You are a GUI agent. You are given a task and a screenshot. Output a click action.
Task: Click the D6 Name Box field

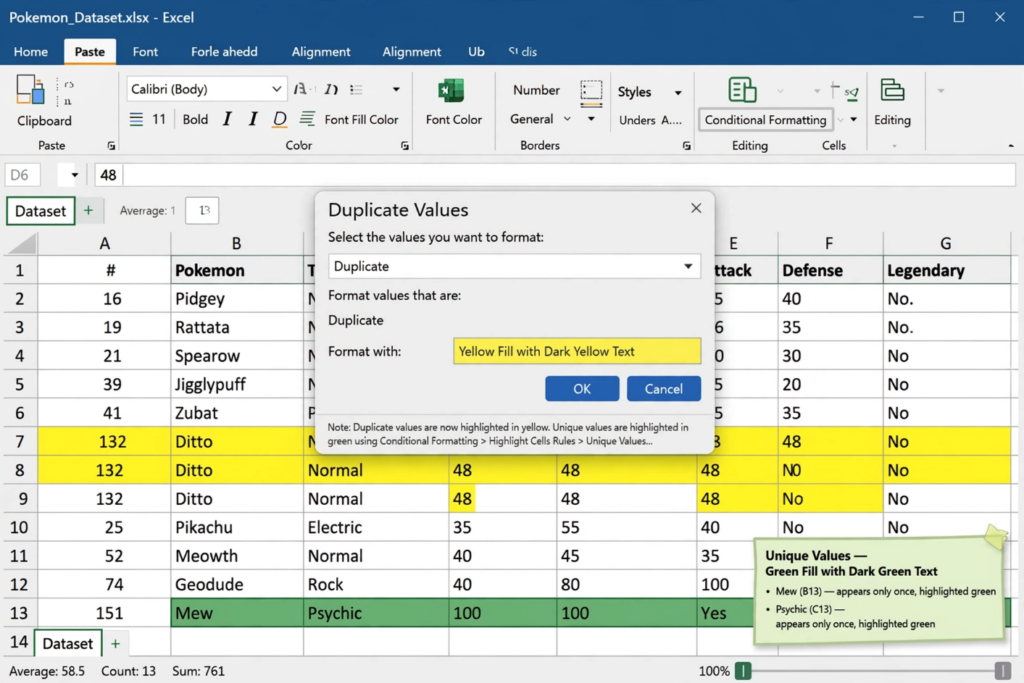[x=22, y=175]
